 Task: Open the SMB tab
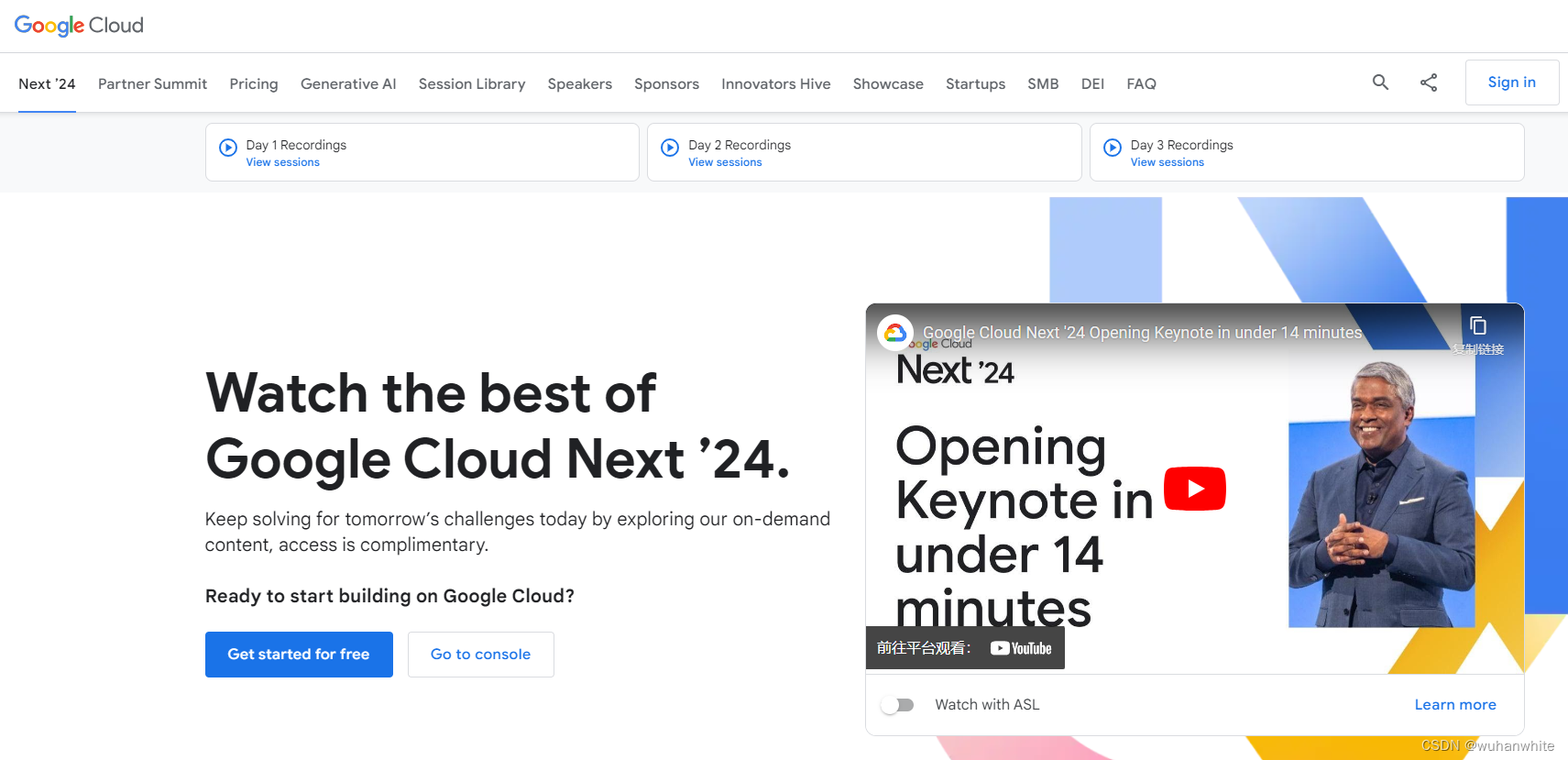[1043, 83]
